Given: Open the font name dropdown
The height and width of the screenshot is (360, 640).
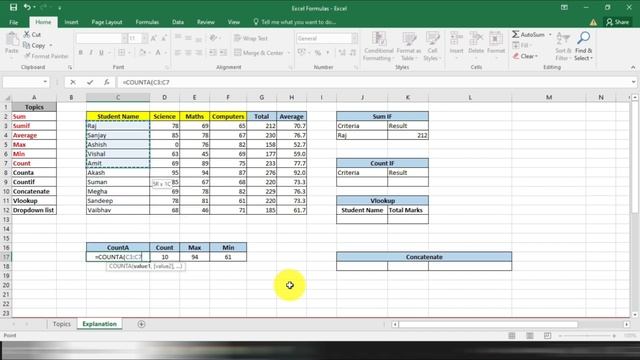Looking at the screenshot, I should click(124, 38).
